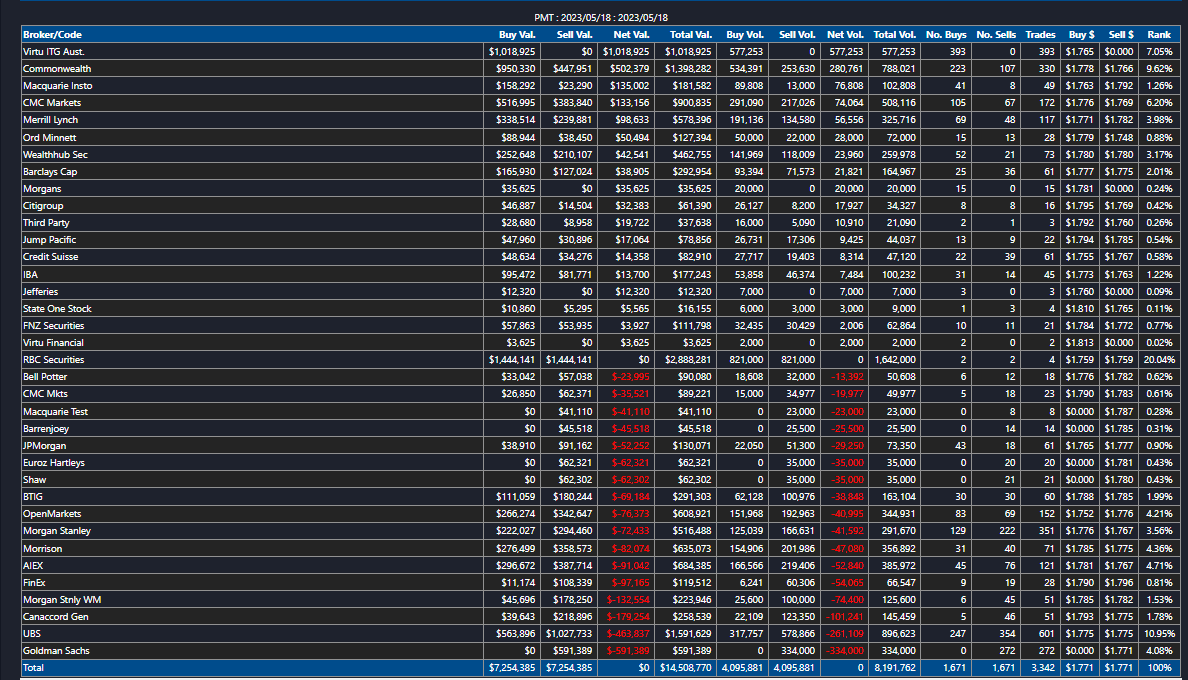
Task: Click the Credit Suisse broker name
Action: pos(51,257)
